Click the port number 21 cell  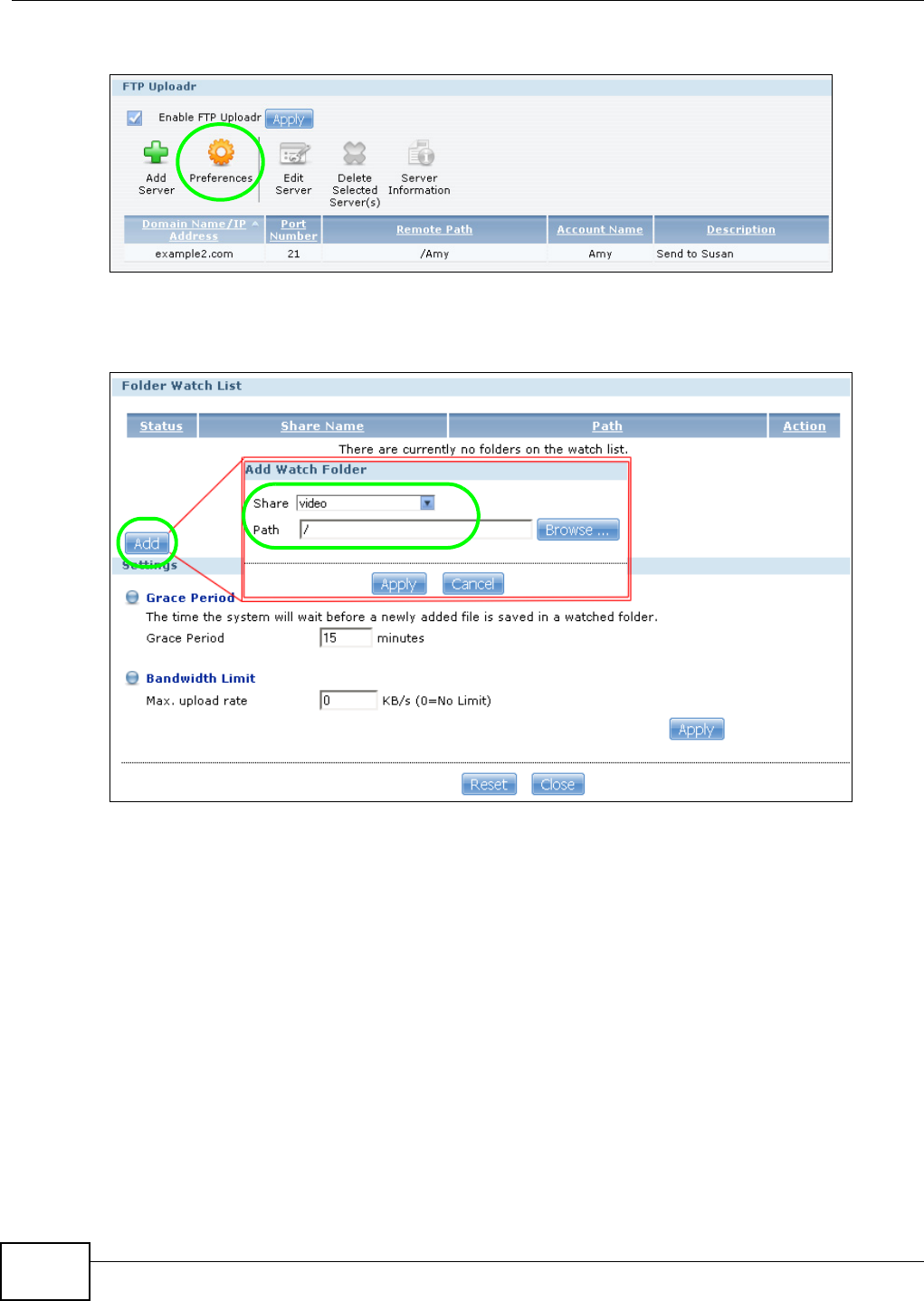(293, 254)
